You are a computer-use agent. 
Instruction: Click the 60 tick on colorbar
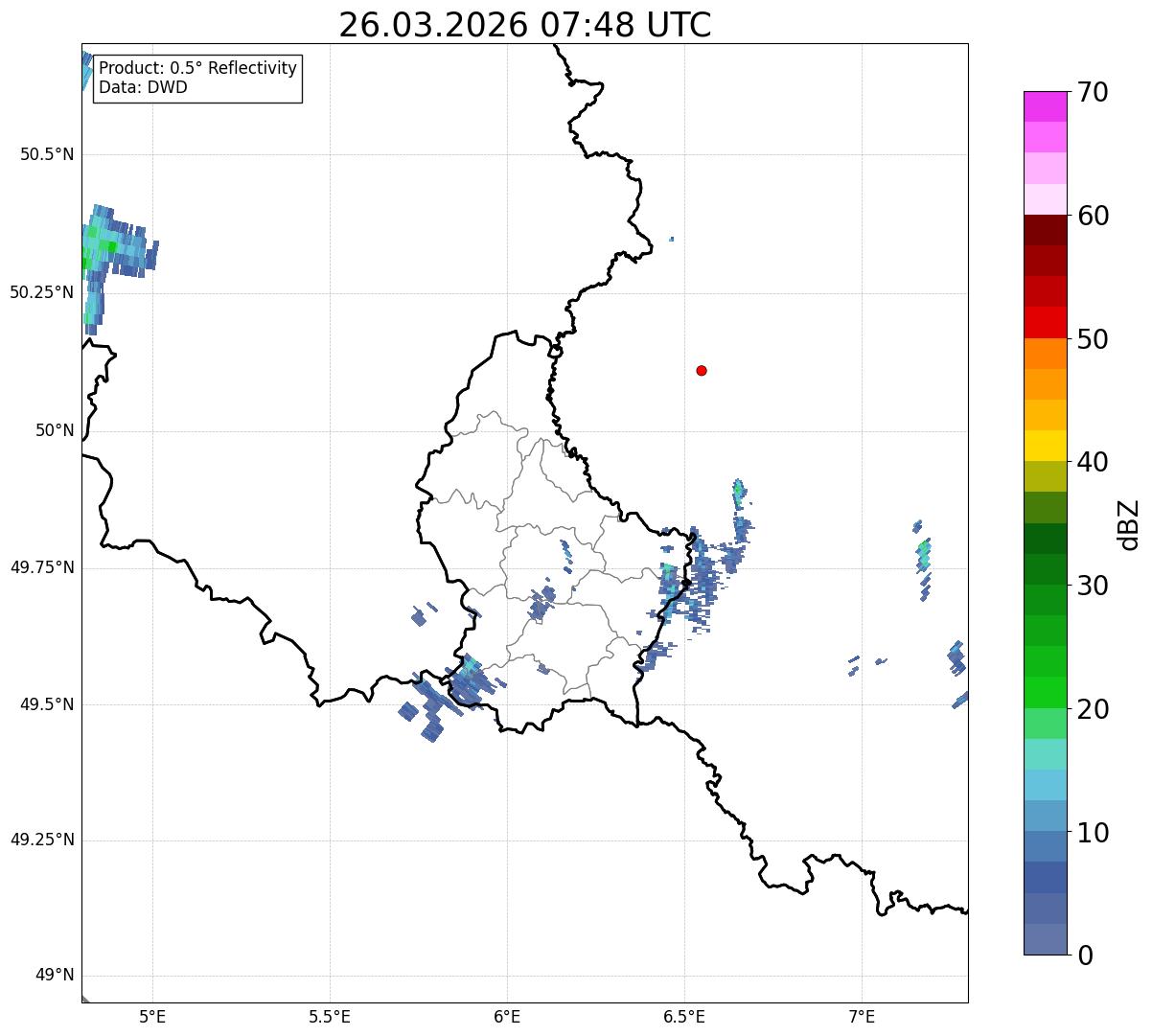tap(1093, 216)
